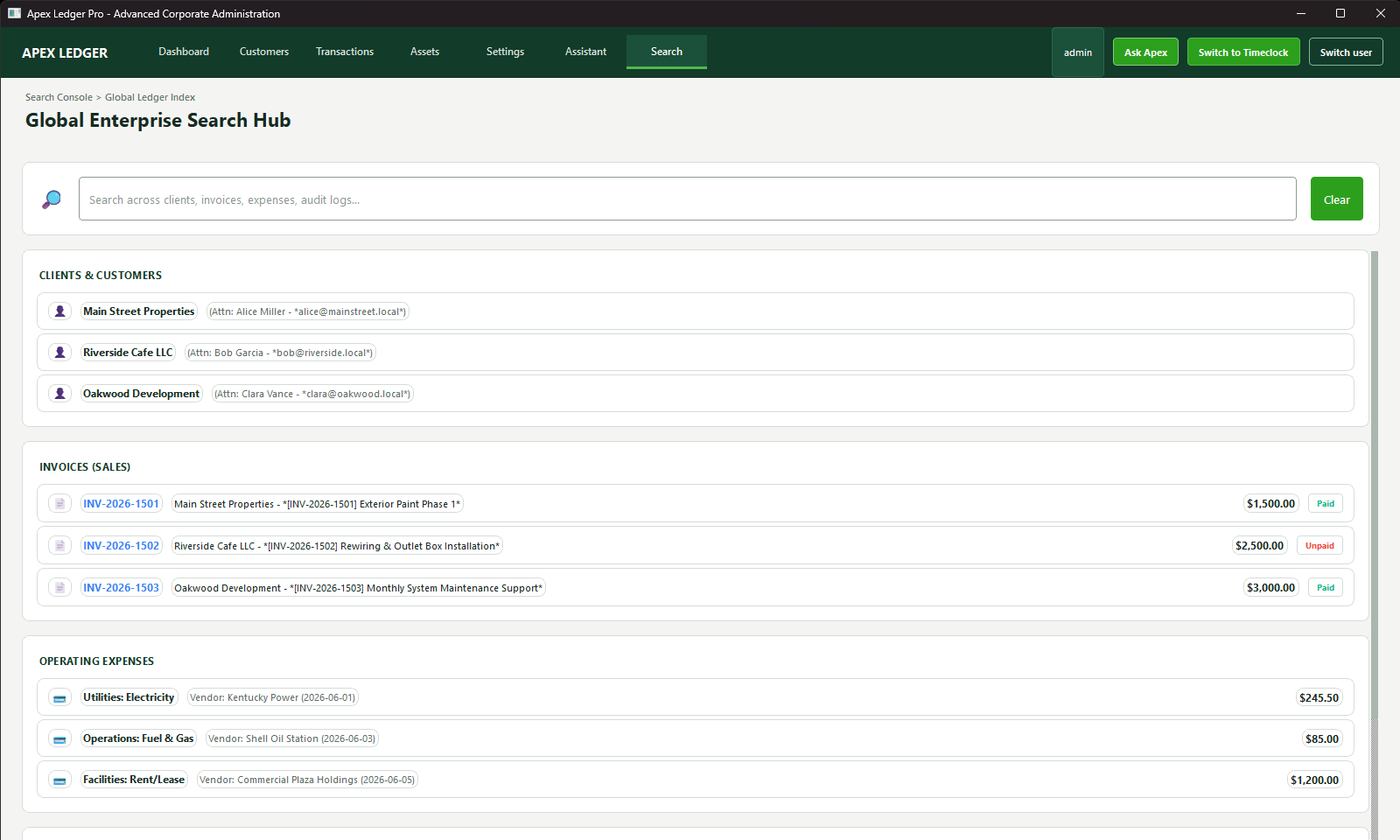Click the $2,500.00 invoice amount

(1259, 546)
